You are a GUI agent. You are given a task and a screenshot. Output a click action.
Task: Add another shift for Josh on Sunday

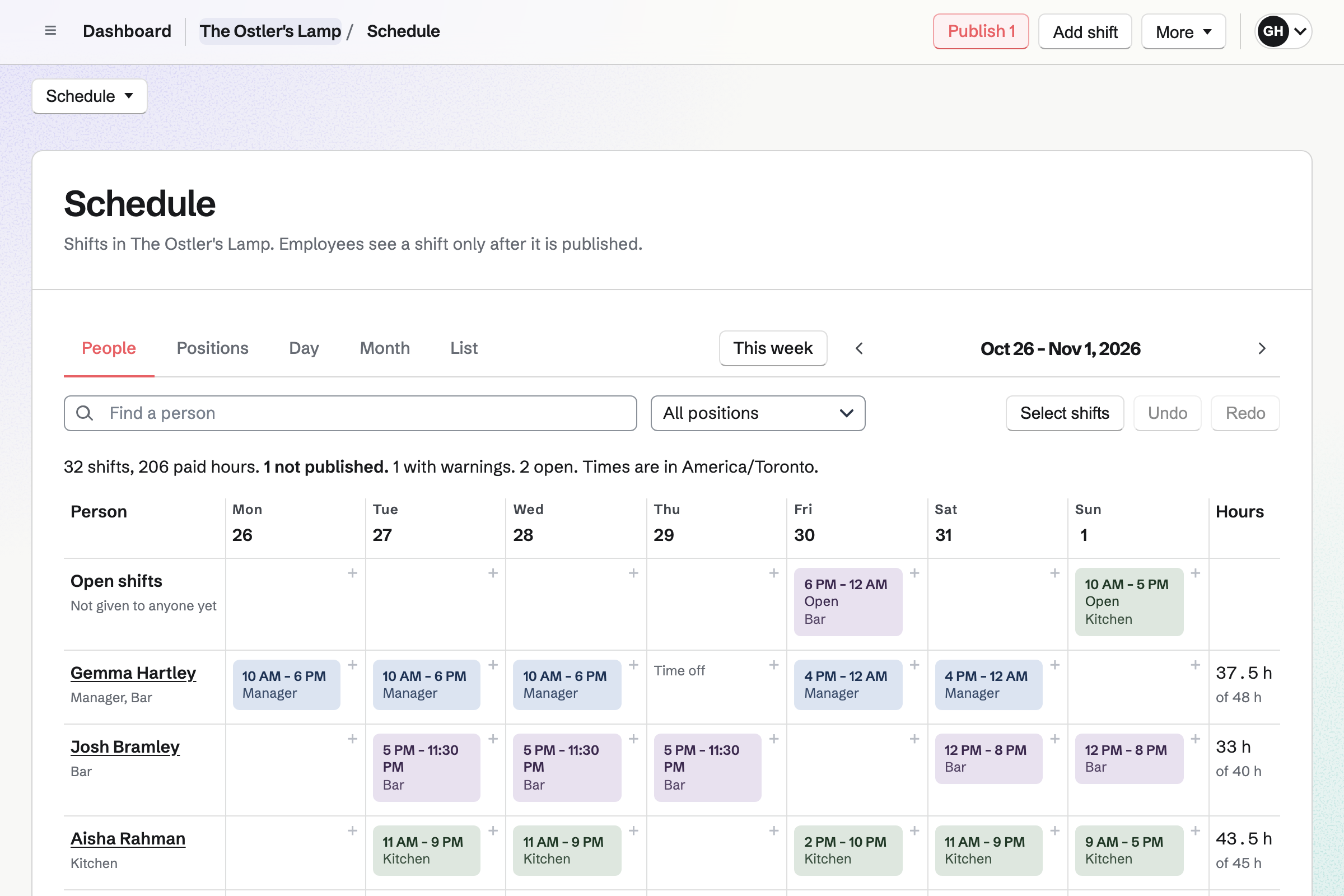[x=1196, y=739]
